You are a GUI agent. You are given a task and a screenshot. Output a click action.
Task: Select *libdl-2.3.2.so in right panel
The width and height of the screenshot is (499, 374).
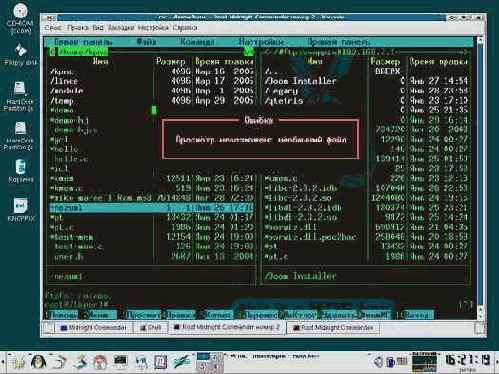pos(300,218)
